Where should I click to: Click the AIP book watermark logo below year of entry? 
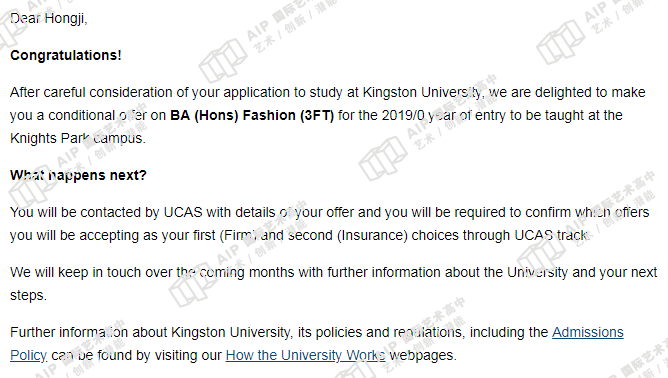pos(383,158)
